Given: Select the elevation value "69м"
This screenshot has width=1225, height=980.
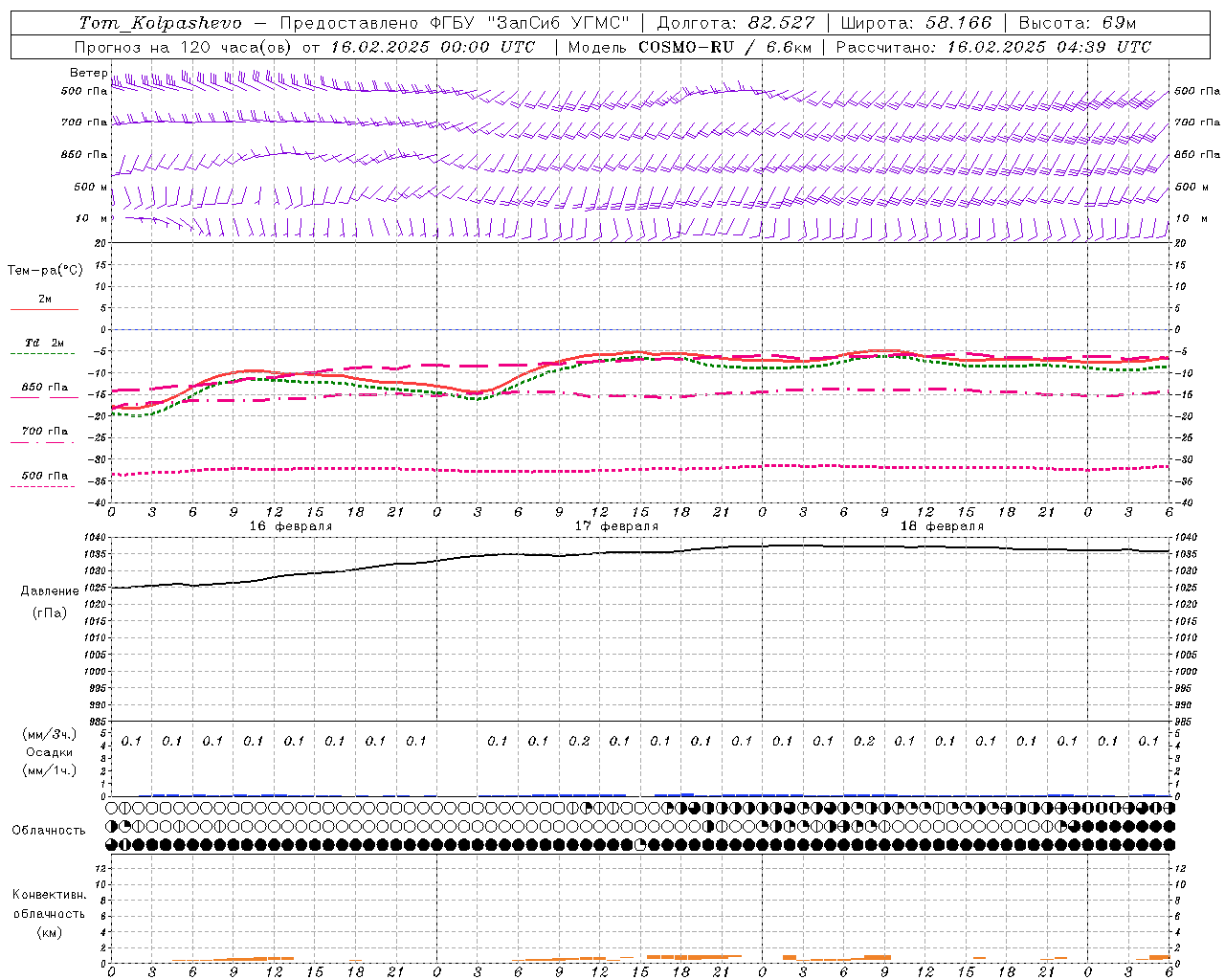Looking at the screenshot, I should click(x=1120, y=23).
